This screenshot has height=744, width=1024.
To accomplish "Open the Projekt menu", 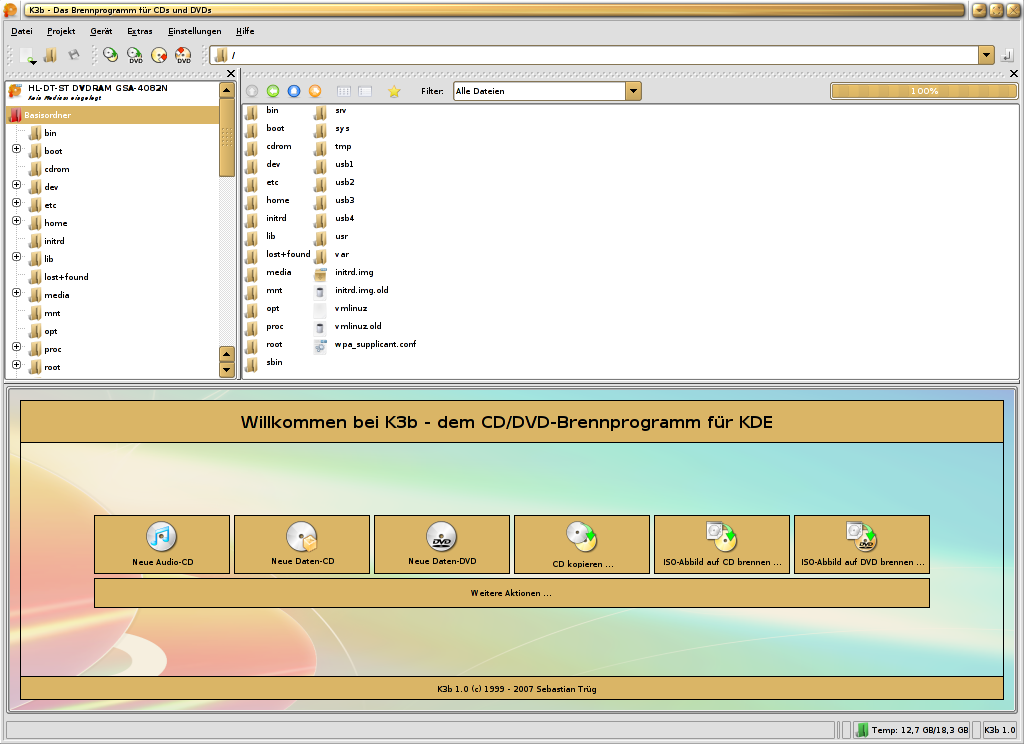I will (x=61, y=31).
